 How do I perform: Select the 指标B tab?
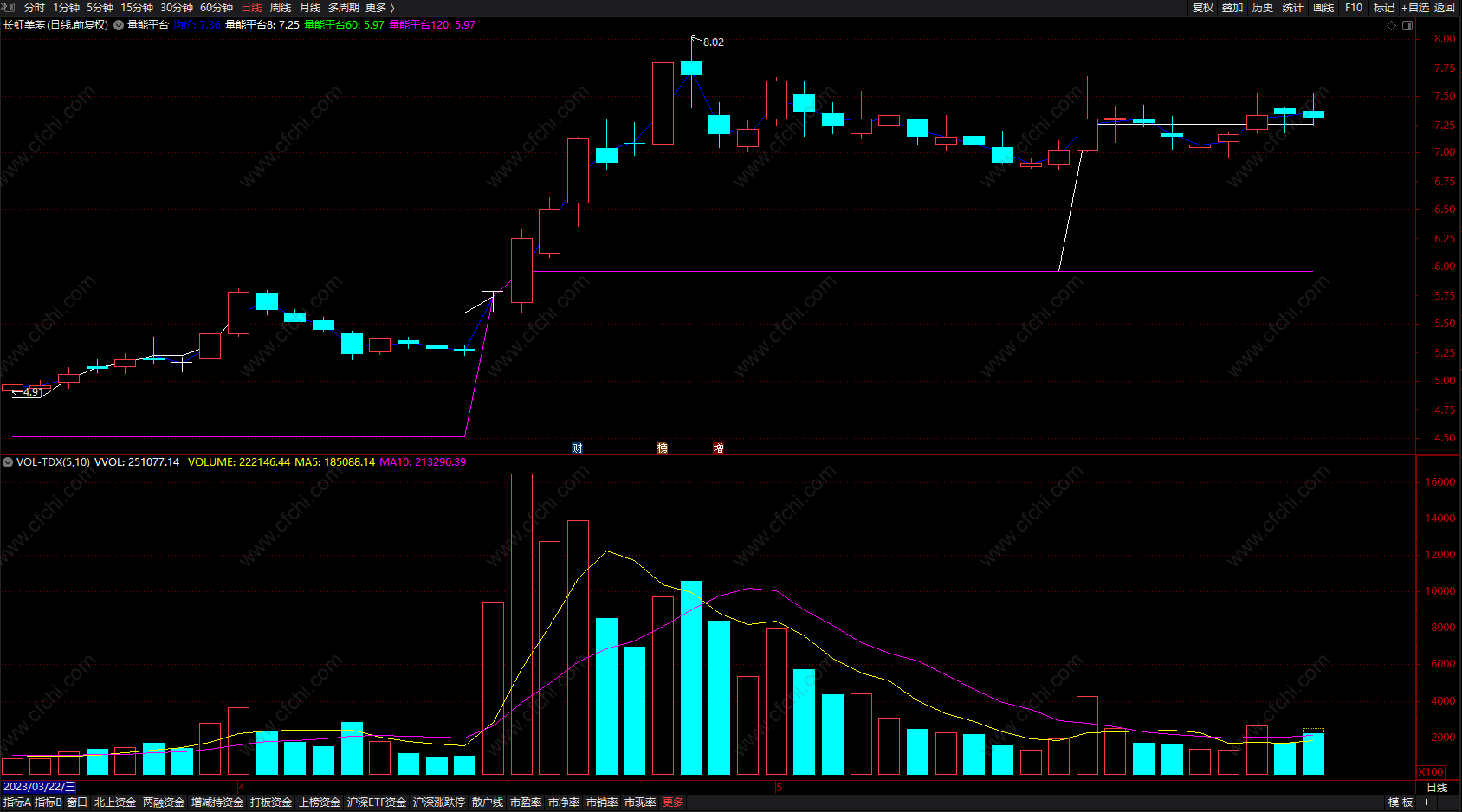(49, 802)
